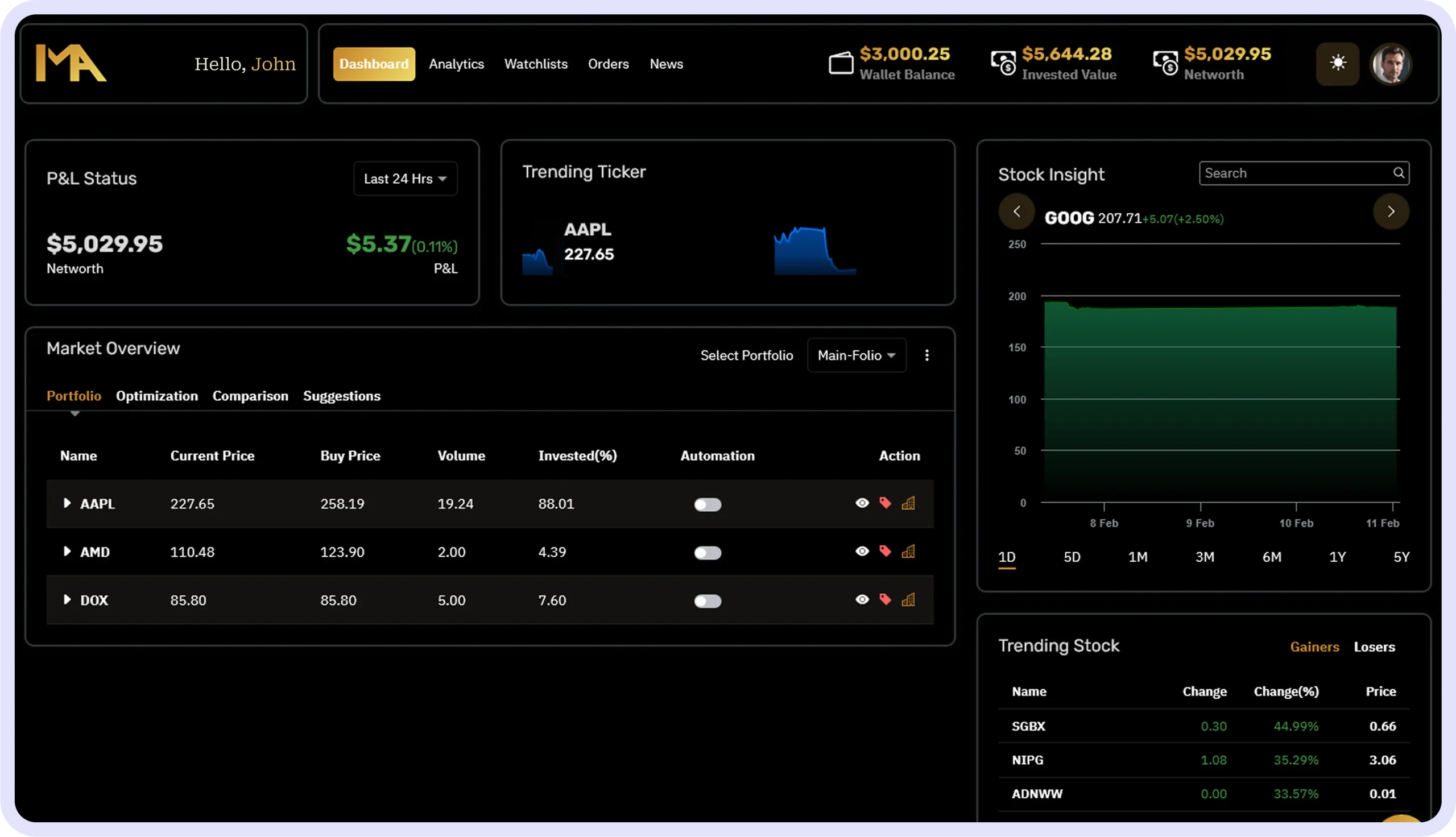Screen dimensions: 1456x837
Task: Click the SGBX row in Trending Stock
Action: click(1203, 726)
